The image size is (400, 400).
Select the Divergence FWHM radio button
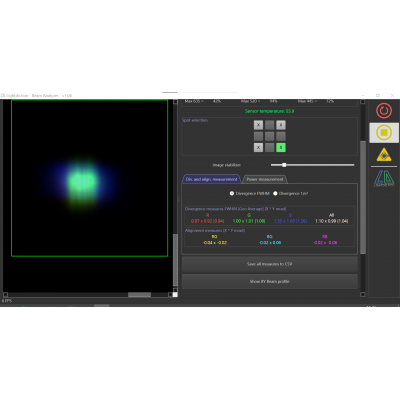pyautogui.click(x=232, y=193)
